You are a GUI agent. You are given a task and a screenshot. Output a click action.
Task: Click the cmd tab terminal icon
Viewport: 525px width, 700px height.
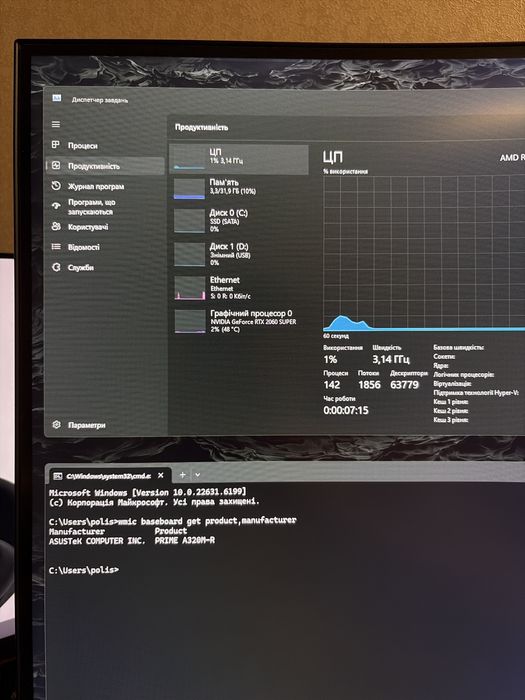[x=58, y=476]
